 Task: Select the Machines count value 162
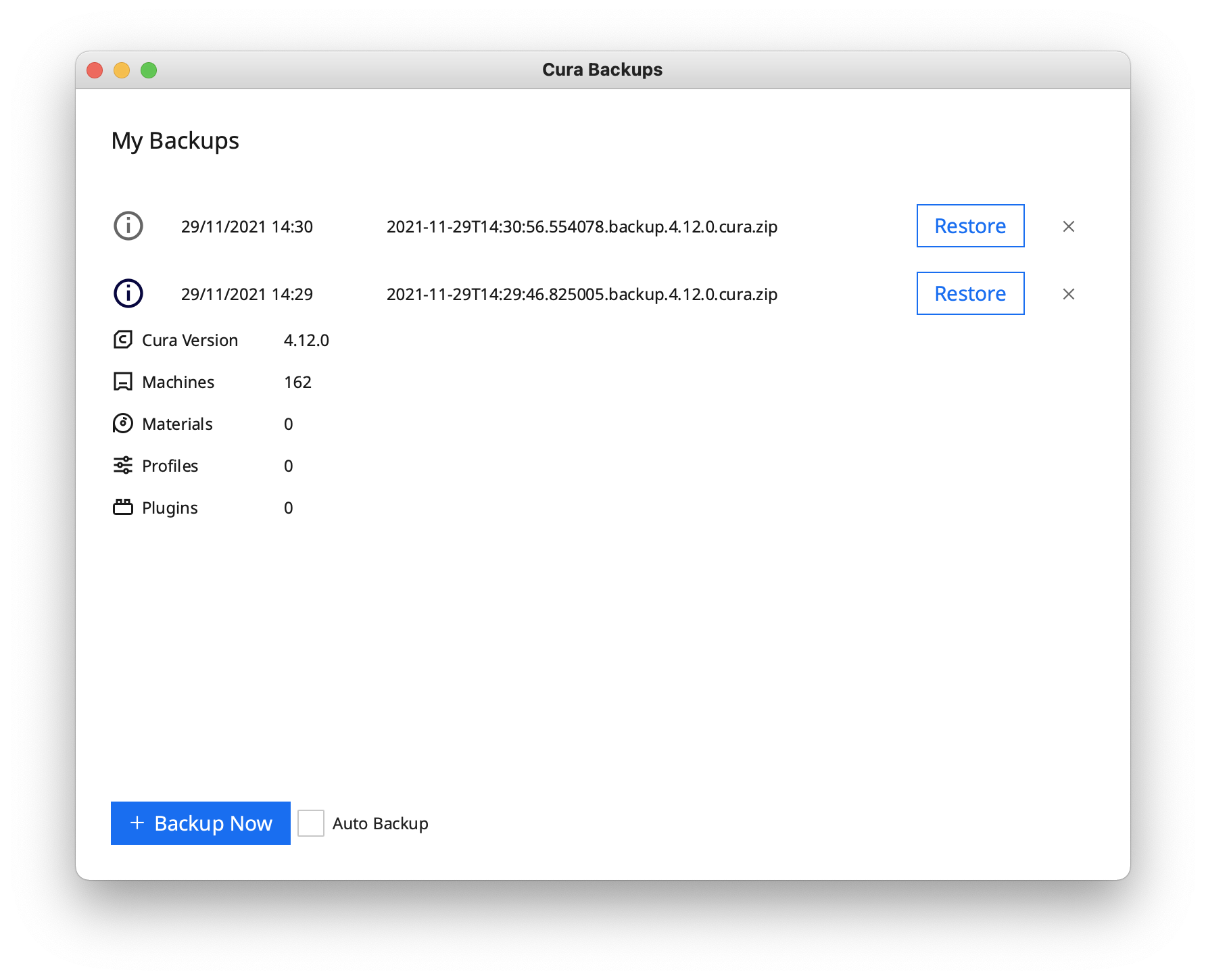point(297,382)
